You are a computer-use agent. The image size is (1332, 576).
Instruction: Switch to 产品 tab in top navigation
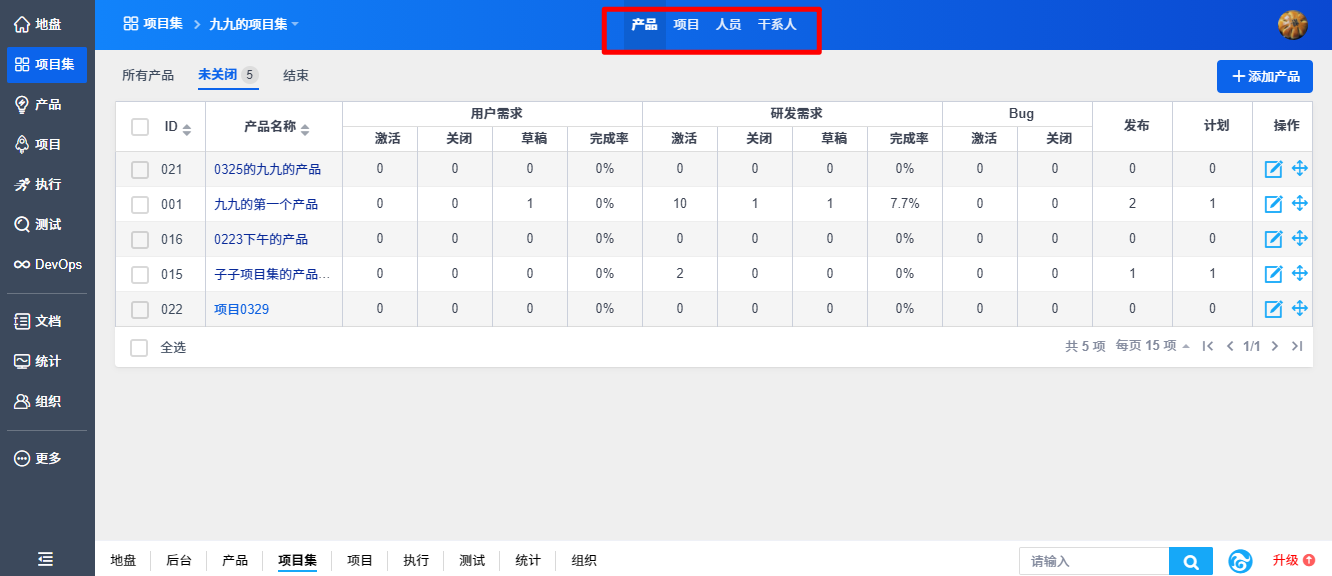tap(644, 24)
